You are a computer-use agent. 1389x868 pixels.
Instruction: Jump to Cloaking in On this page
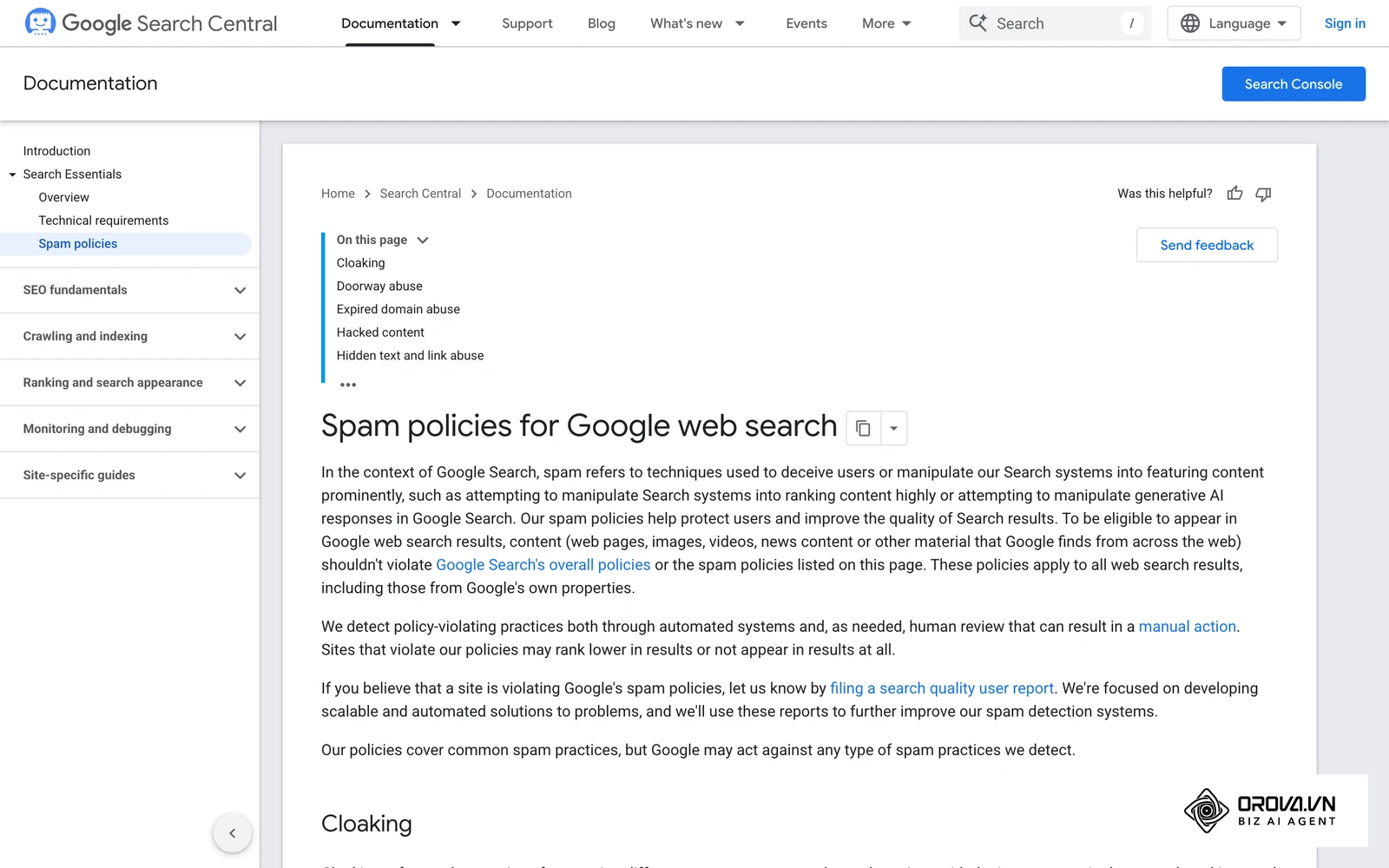coord(360,263)
